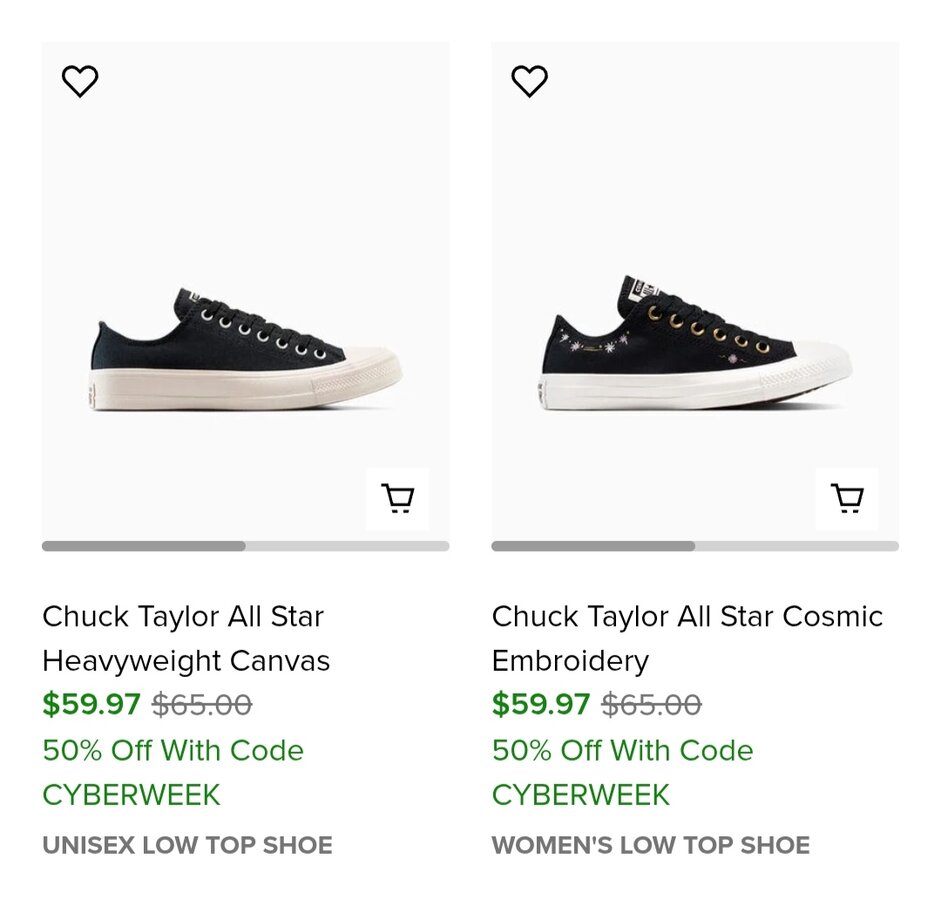Click the CYBERWEEK promo text for Heavyweight Canvas
Image resolution: width=941 pixels, height=900 pixels.
(x=131, y=794)
